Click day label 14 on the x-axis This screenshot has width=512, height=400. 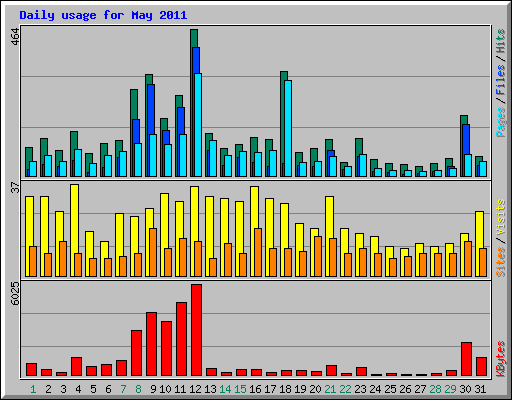[225, 389]
